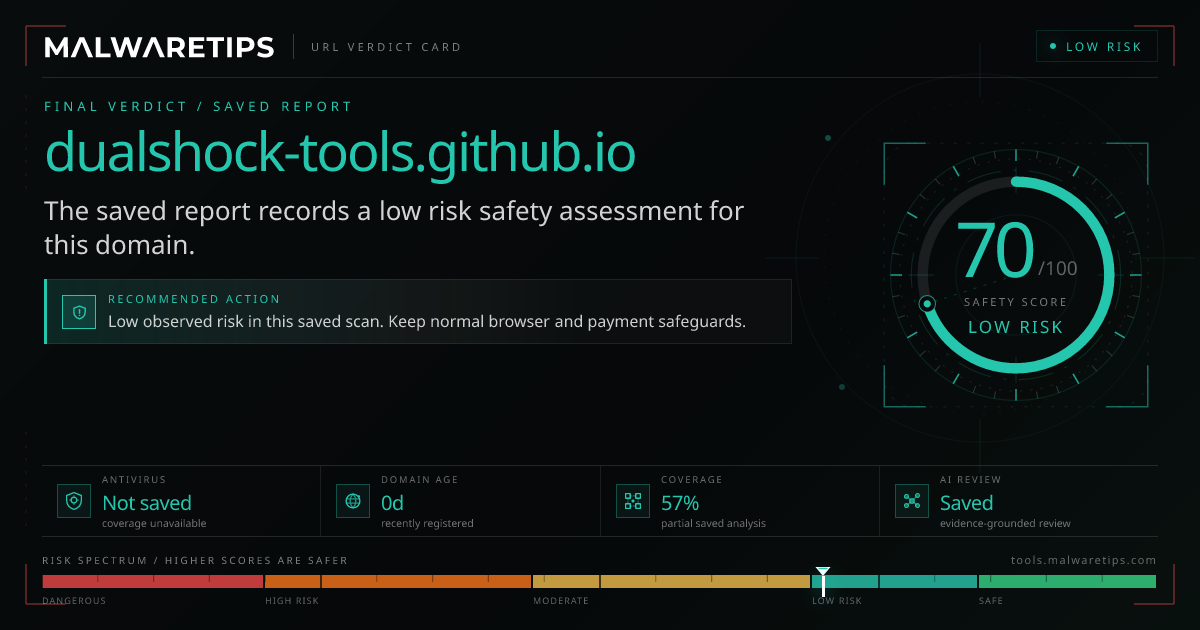The width and height of the screenshot is (1200, 630).
Task: Click the 70 safety score number
Action: point(995,251)
